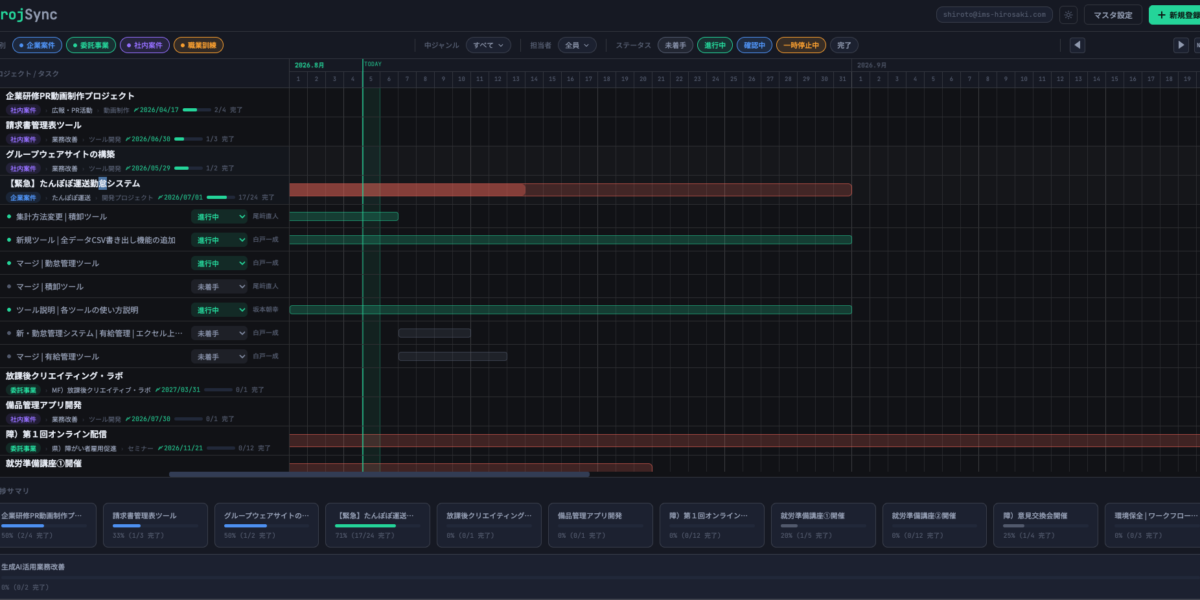Open summary card 障）第１回オンライン…
Screen dimensions: 1200x600
[x=710, y=525]
